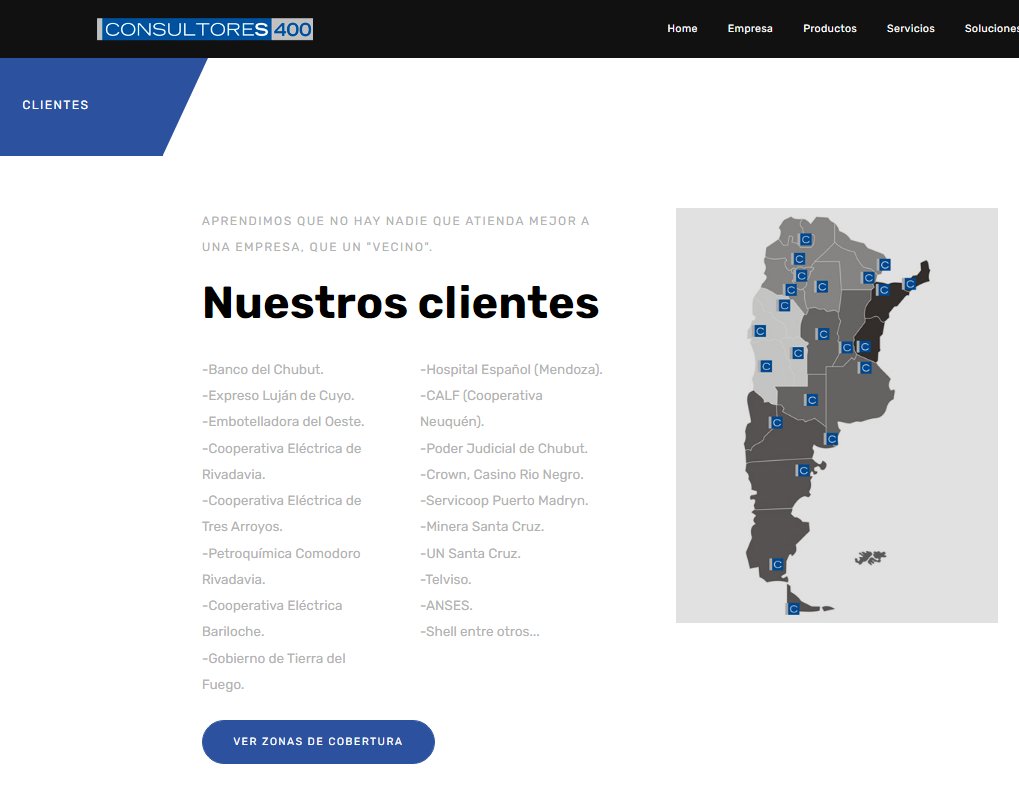Click the 'Gobierno de Tierra del Fuego' entry
This screenshot has width=1019, height=805.
point(274,671)
